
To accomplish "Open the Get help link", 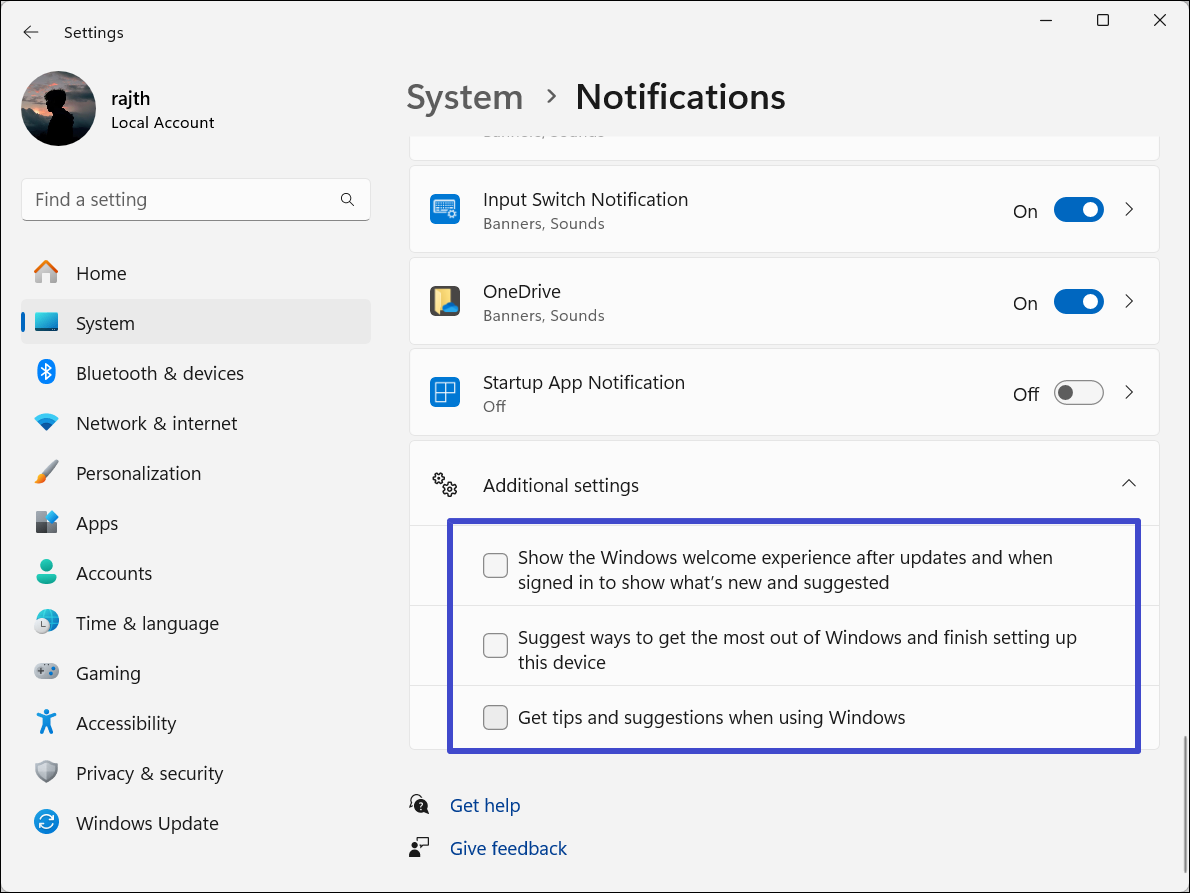I will click(x=485, y=805).
